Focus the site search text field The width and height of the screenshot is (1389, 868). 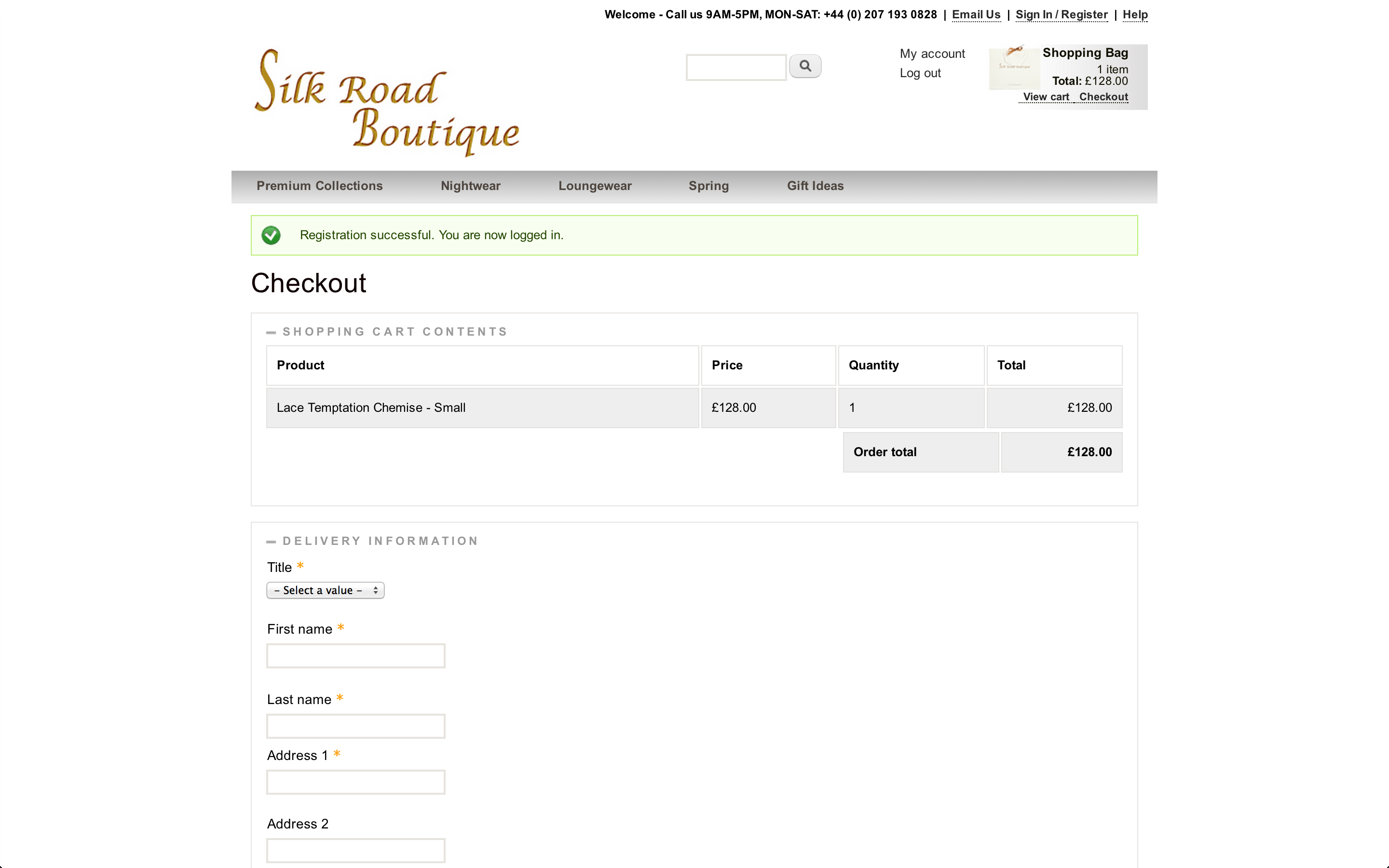[x=736, y=68]
